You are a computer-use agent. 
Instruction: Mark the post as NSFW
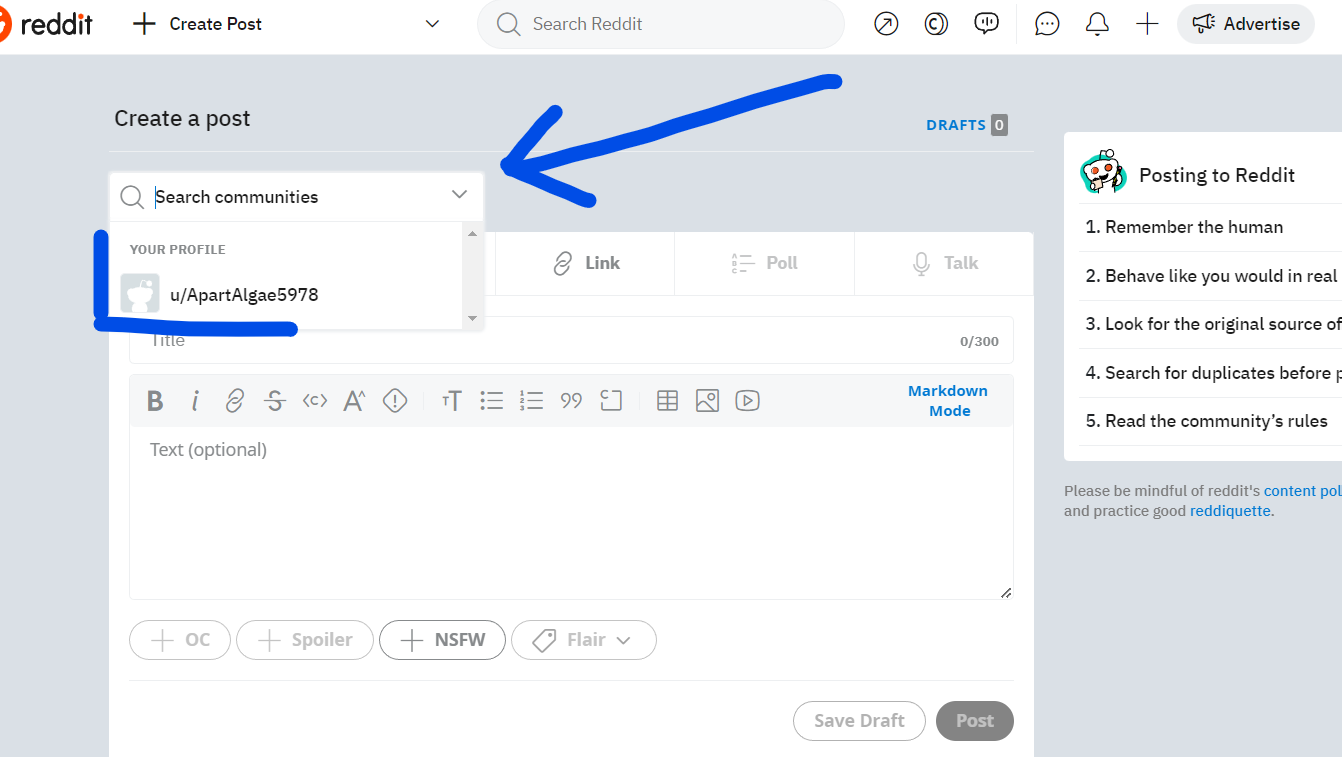(x=442, y=640)
